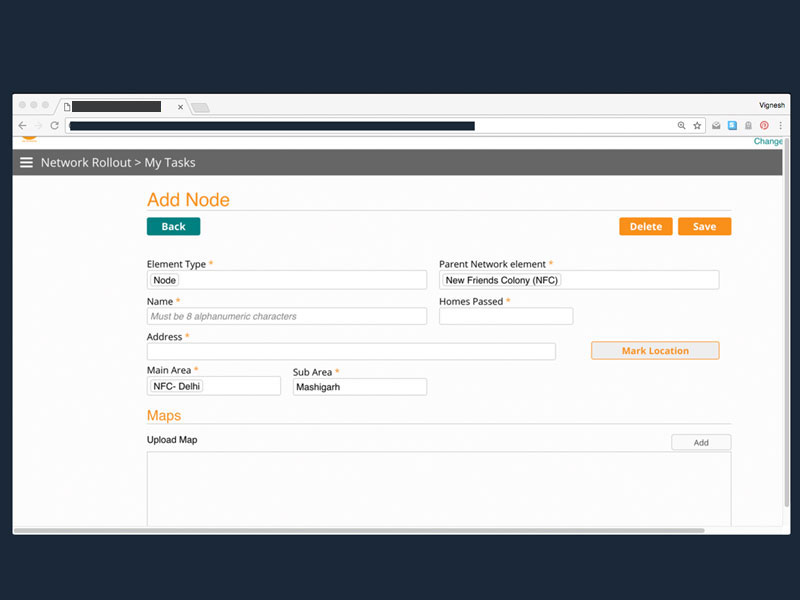This screenshot has width=800, height=600.
Task: Click the mail envelope extension icon
Action: point(716,126)
